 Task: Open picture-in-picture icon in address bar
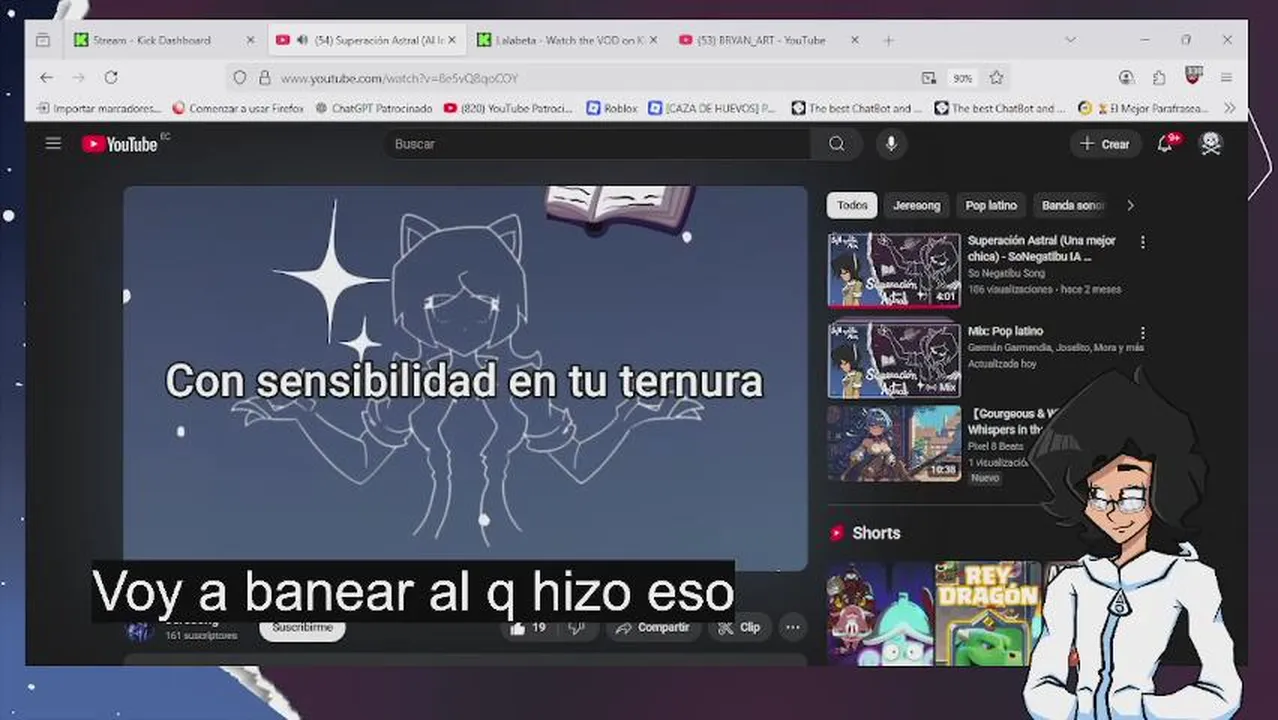[x=929, y=78]
